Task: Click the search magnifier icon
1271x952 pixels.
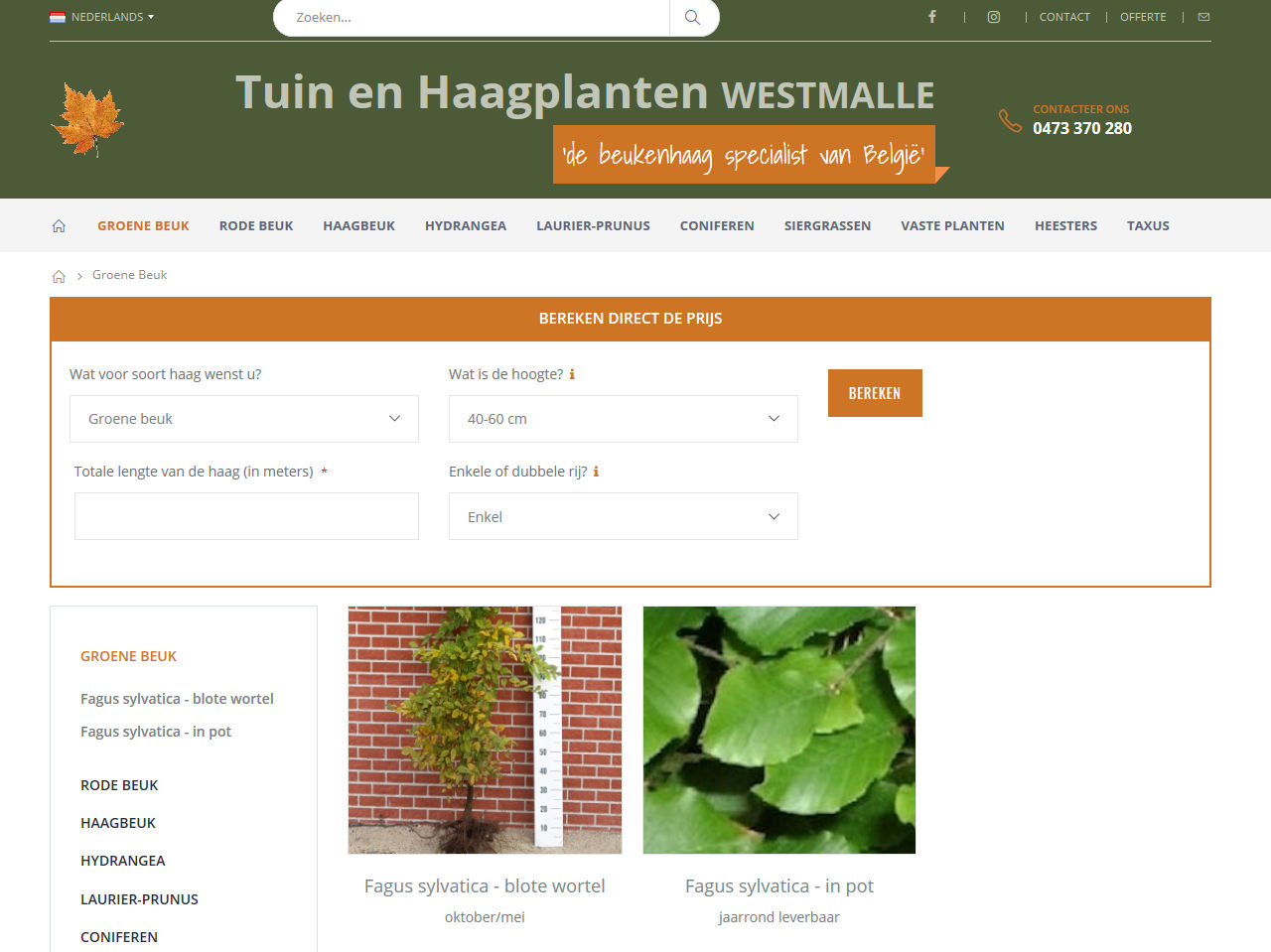Action: click(693, 17)
